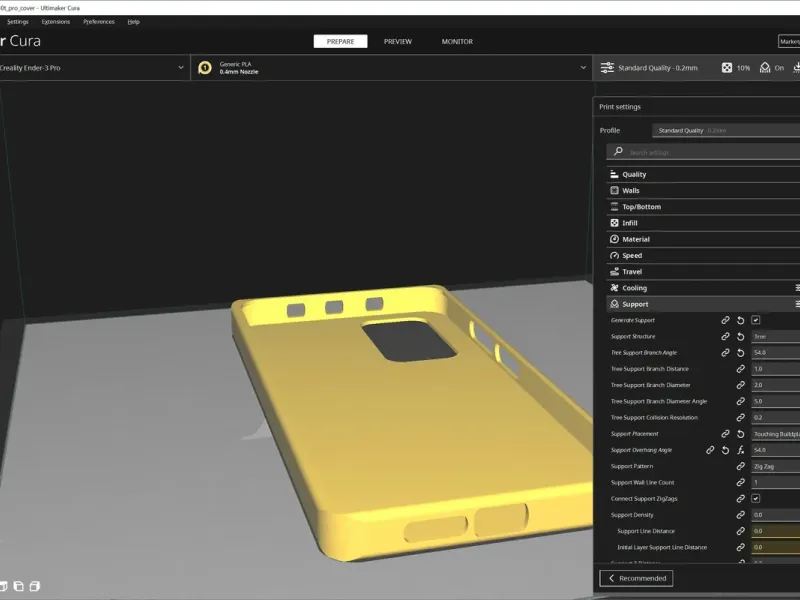Click the Search settings field

[x=703, y=152]
